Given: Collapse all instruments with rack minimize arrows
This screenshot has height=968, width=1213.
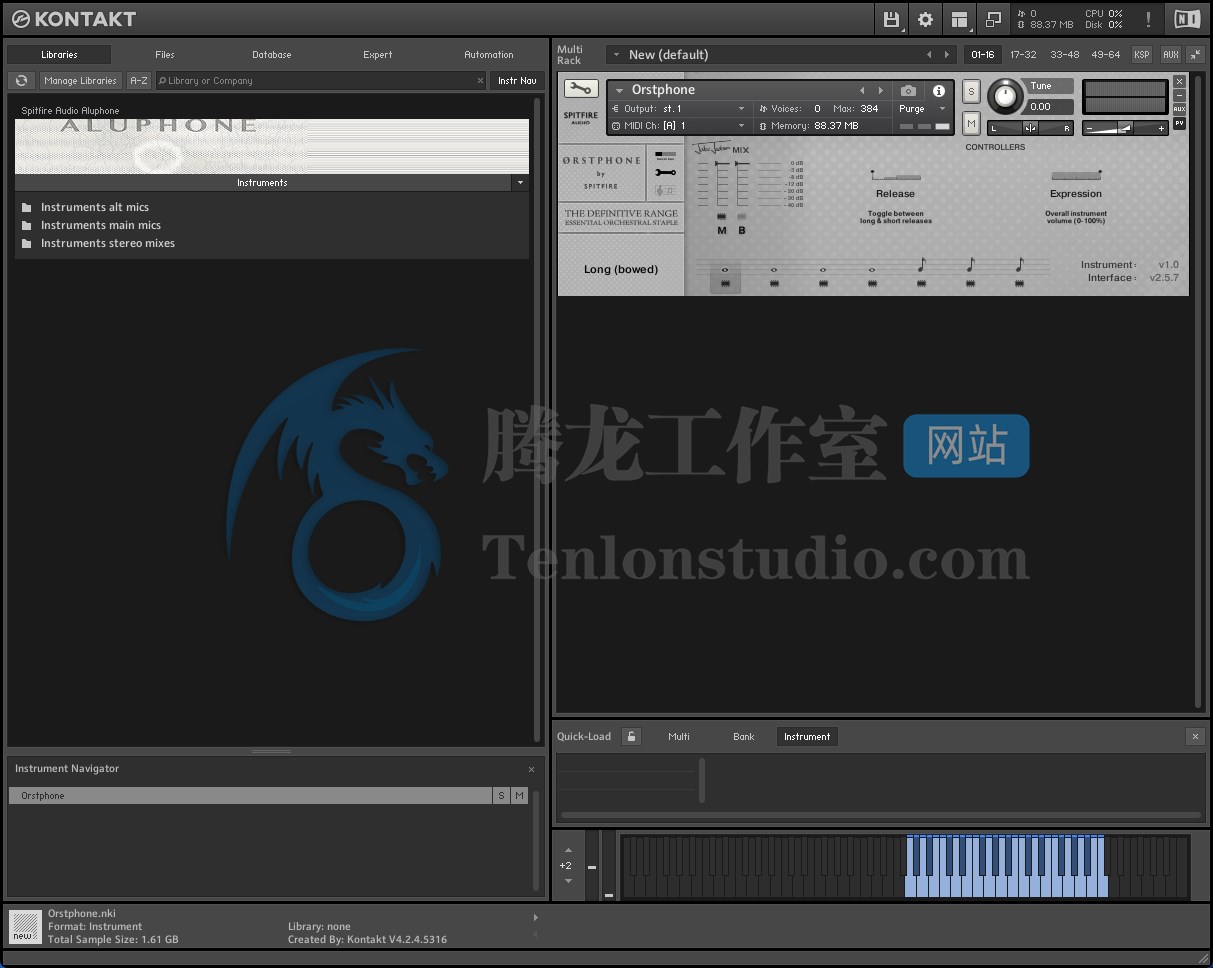Looking at the screenshot, I should click(1196, 55).
